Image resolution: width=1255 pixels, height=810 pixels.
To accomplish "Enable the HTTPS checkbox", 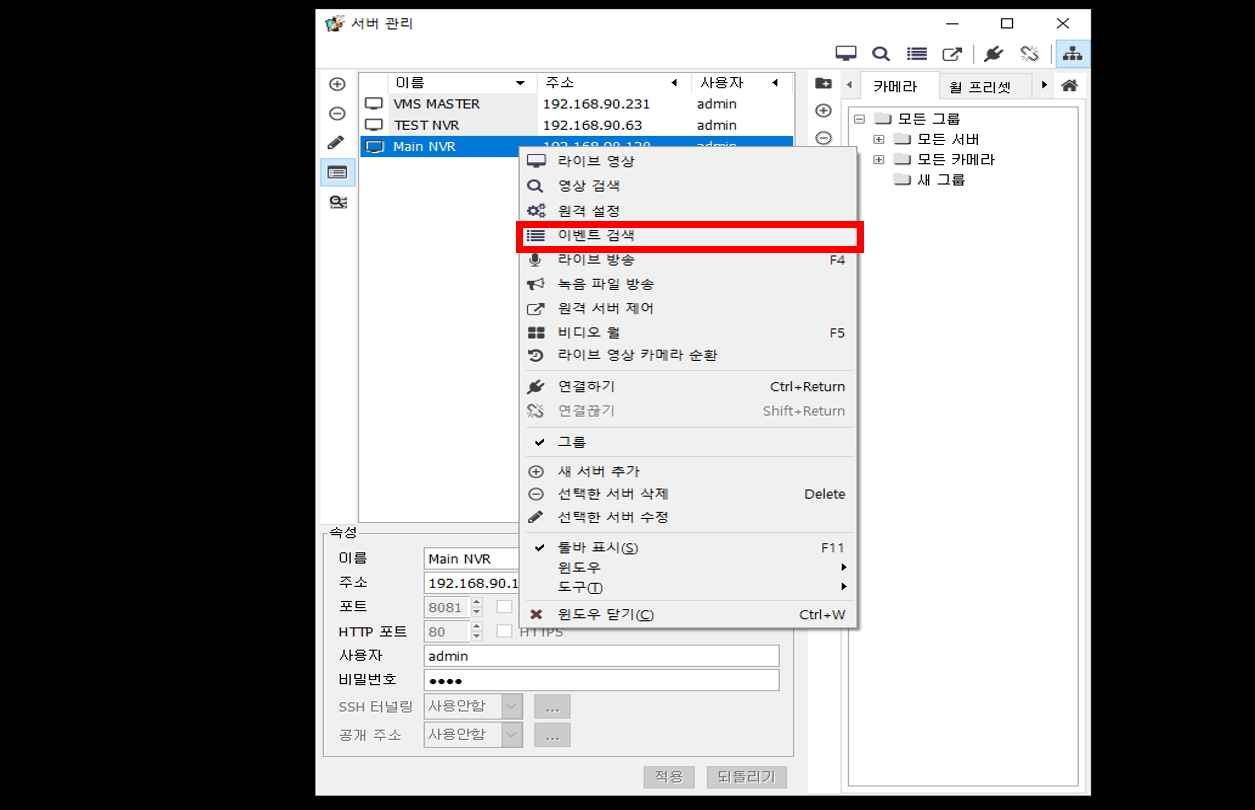I will pyautogui.click(x=505, y=631).
